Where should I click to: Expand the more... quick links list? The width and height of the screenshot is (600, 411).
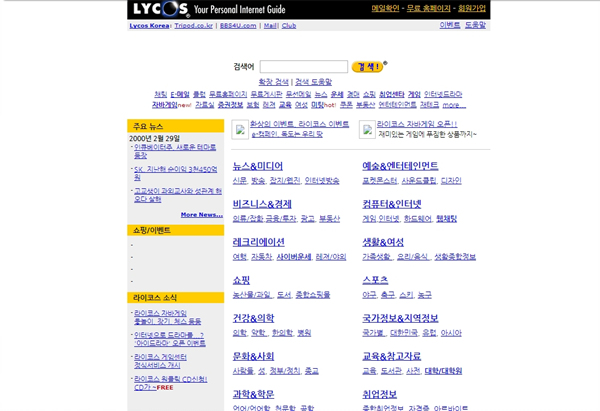(x=454, y=104)
